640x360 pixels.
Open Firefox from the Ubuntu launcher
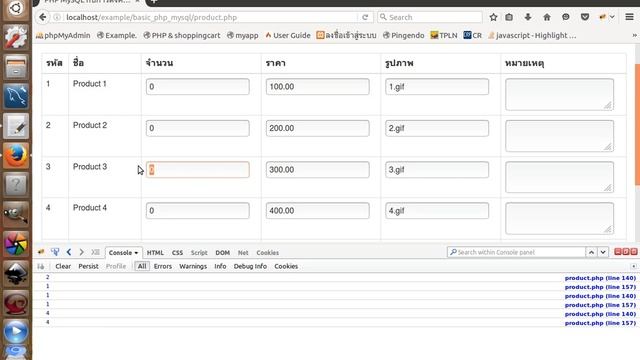[x=16, y=156]
